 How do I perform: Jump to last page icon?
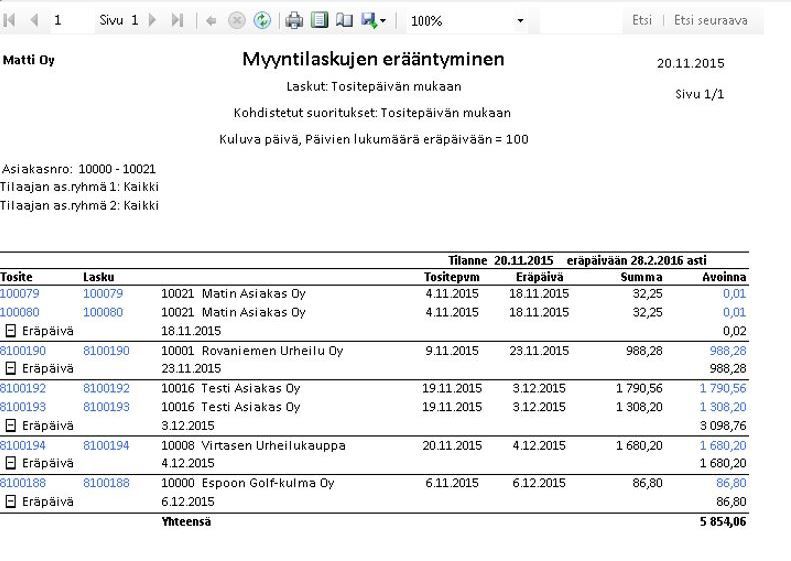pos(177,20)
